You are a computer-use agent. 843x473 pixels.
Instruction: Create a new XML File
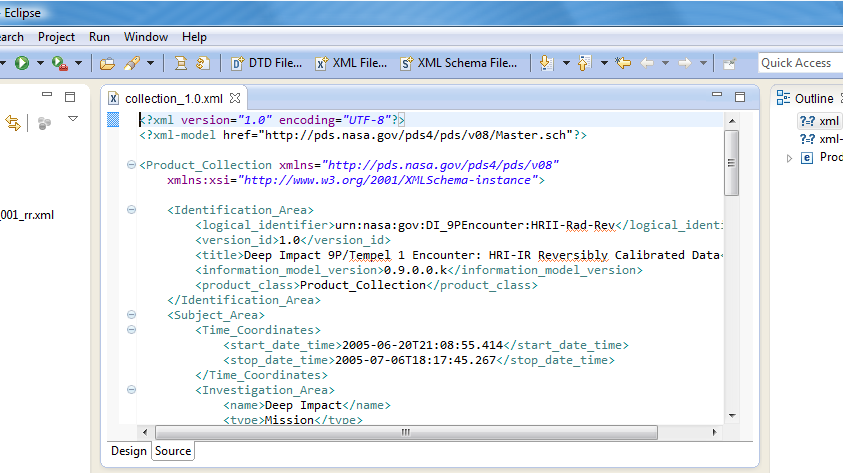pyautogui.click(x=351, y=63)
